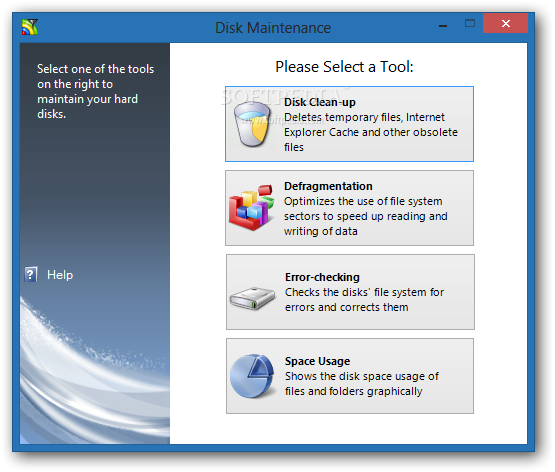555x472 pixels.
Task: Click the app icon in title bar
Action: click(30, 27)
